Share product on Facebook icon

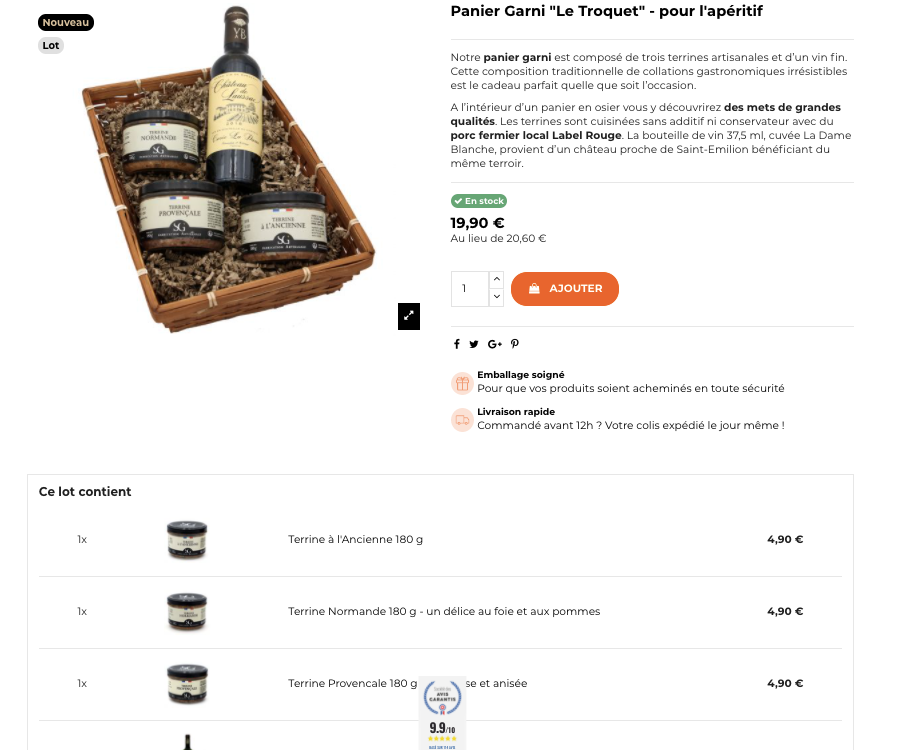pyautogui.click(x=457, y=344)
